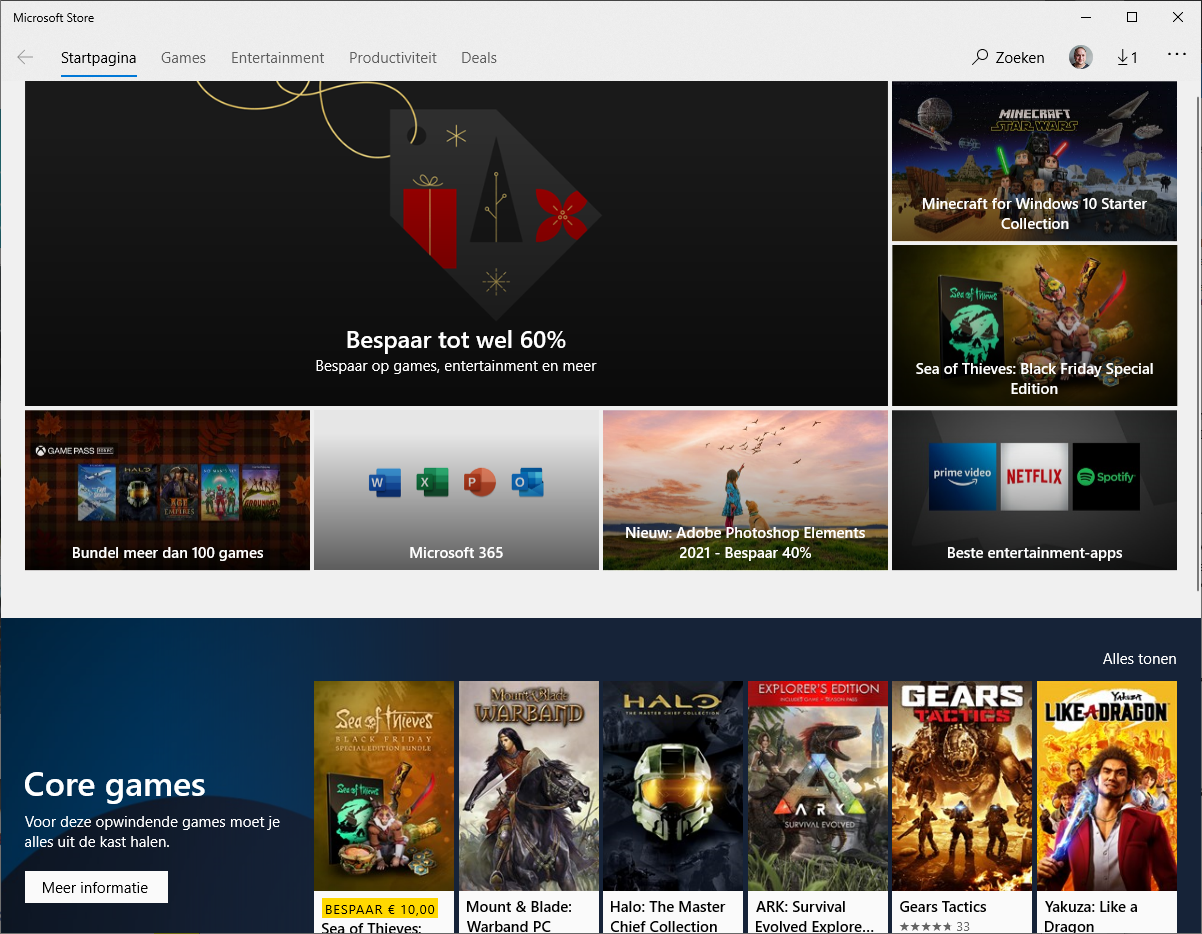This screenshot has width=1202, height=934.
Task: Open the Mount & Blade Warband game cover
Action: (529, 786)
